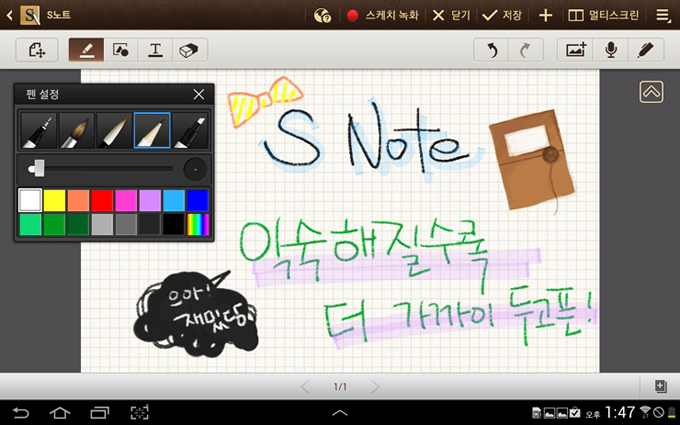The width and height of the screenshot is (680, 425).
Task: Open the S Note app logo
Action: click(x=30, y=15)
